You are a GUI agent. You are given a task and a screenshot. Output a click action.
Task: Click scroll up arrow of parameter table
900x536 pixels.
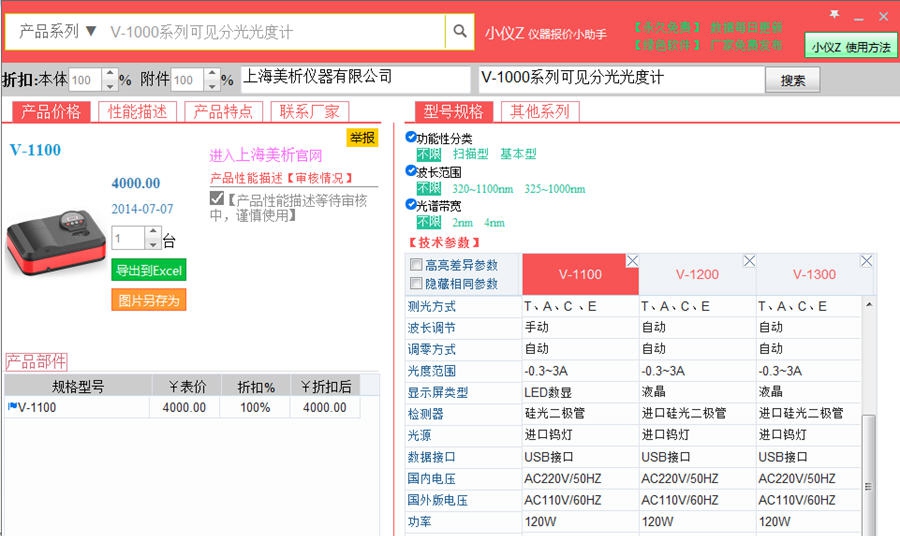869,305
